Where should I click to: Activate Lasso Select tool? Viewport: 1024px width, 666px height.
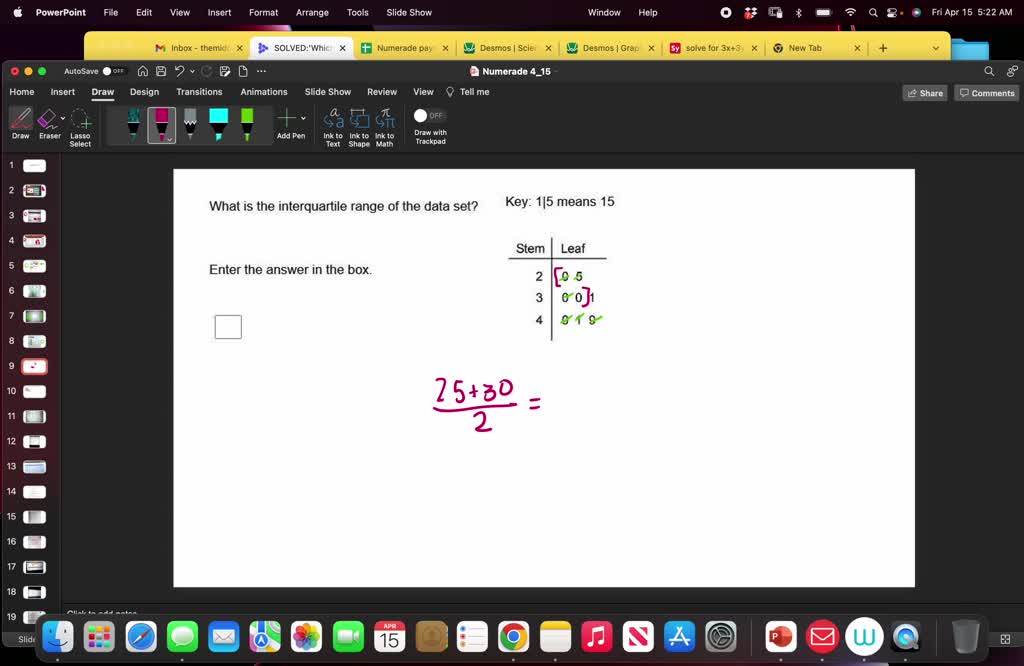pos(80,122)
